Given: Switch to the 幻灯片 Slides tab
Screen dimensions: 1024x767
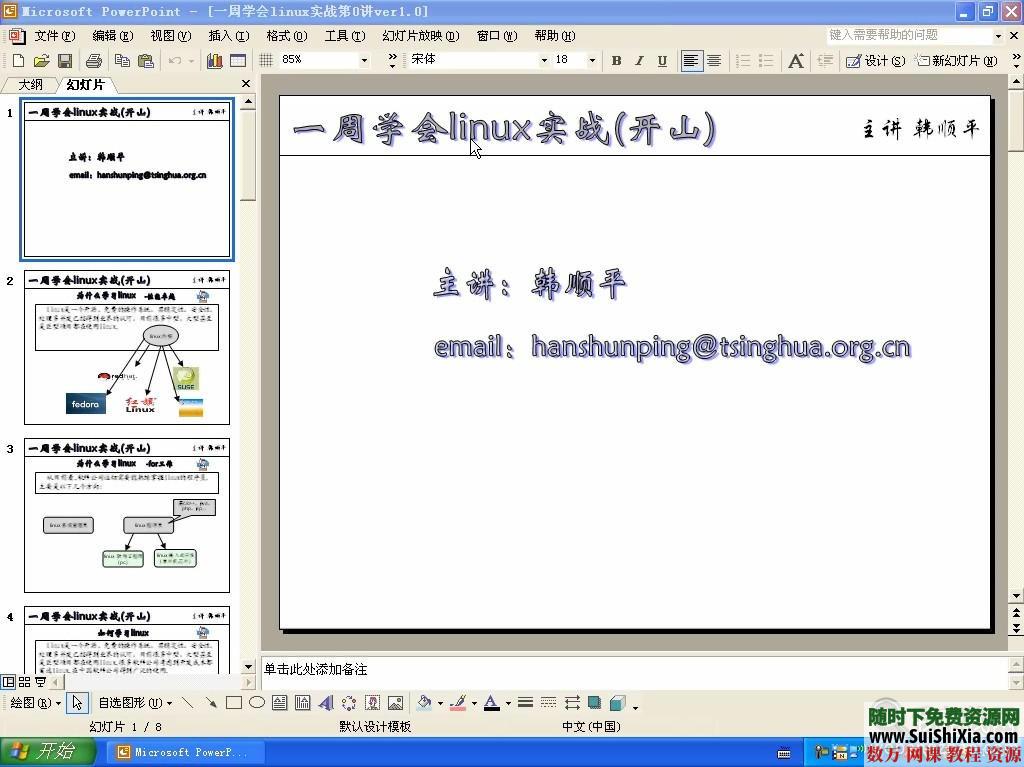Looking at the screenshot, I should click(86, 84).
